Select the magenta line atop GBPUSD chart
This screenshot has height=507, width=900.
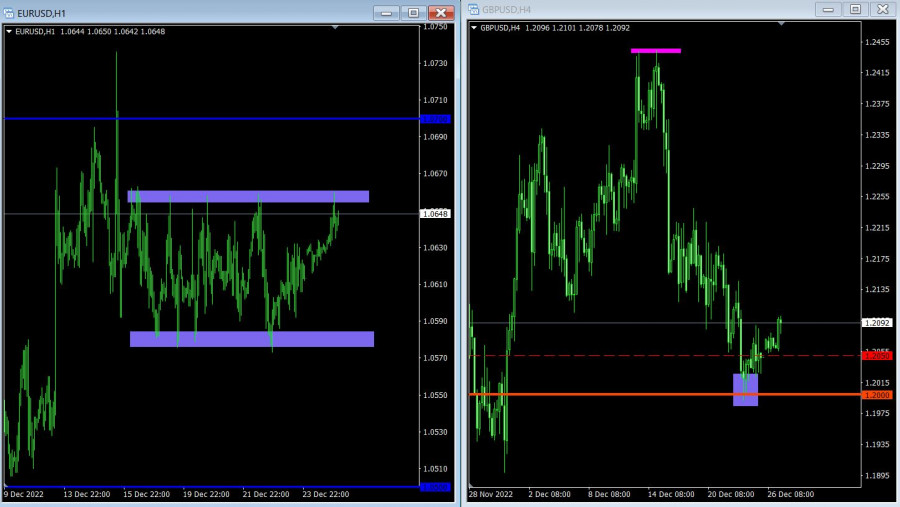click(655, 50)
